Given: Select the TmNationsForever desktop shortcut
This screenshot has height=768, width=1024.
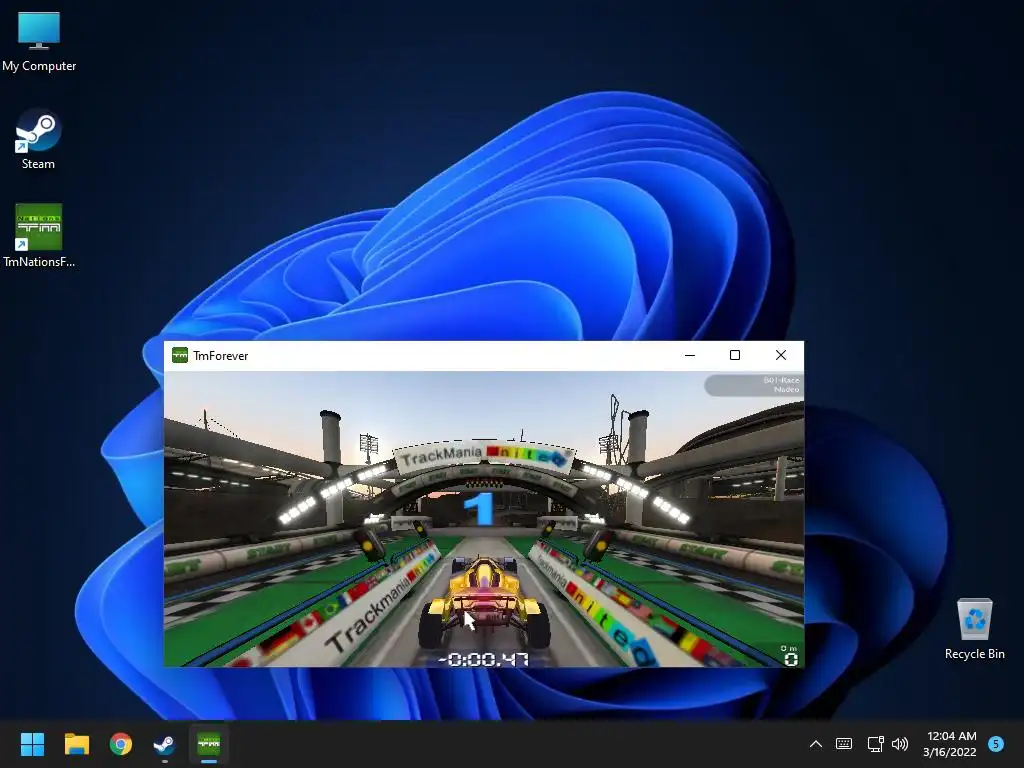Looking at the screenshot, I should tap(39, 235).
